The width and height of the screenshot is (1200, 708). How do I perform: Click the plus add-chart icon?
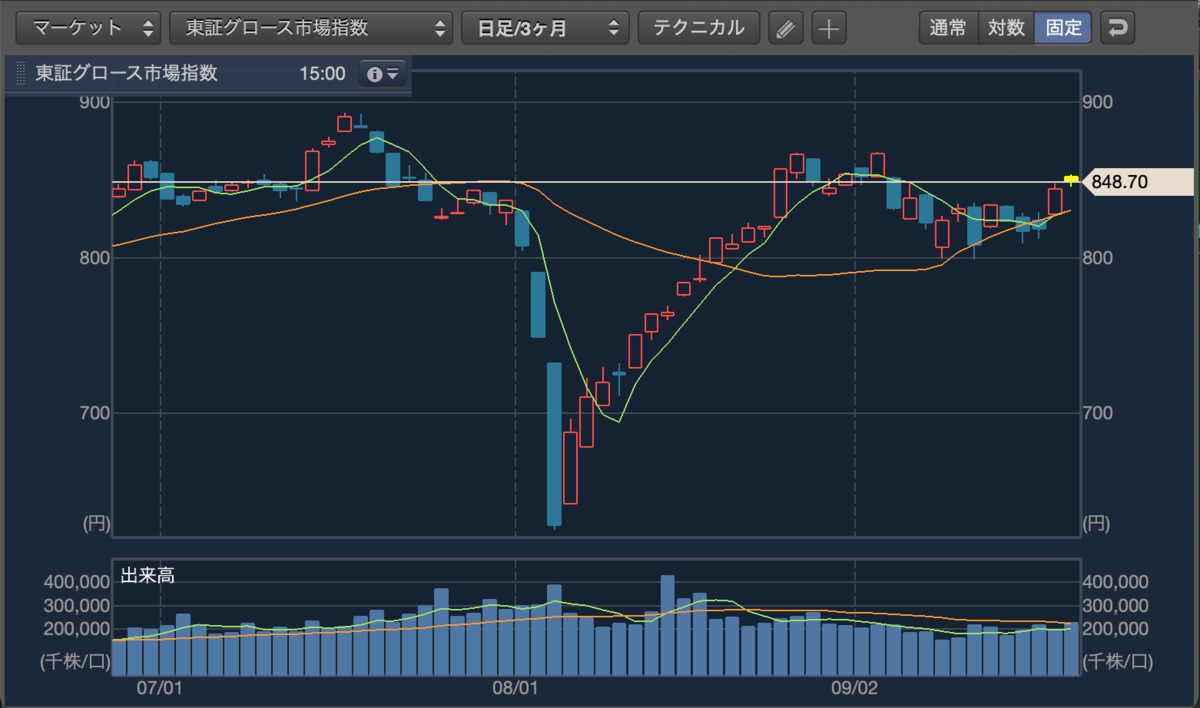coord(828,28)
